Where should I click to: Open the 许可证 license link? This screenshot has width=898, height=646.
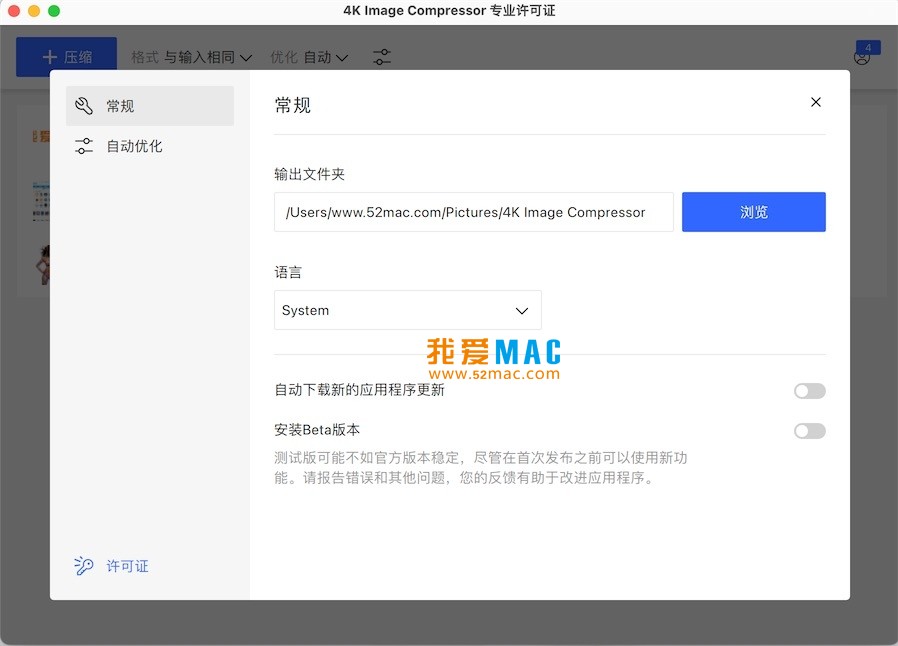pos(127,566)
